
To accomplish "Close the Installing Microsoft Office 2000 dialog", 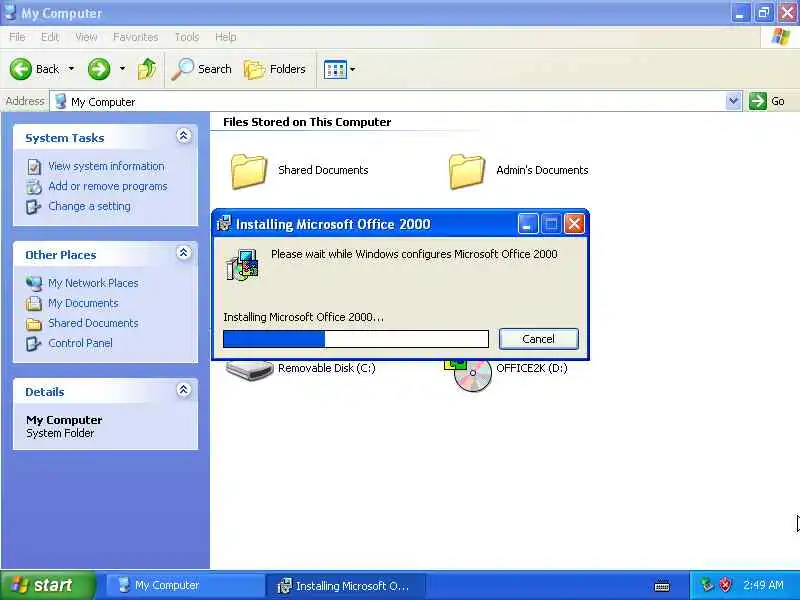I will point(574,223).
